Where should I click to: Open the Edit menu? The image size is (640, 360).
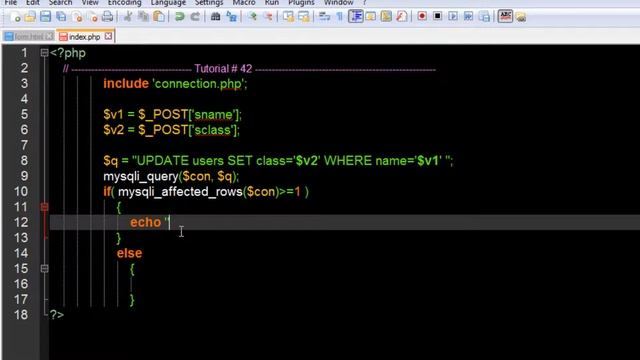coord(33,2)
